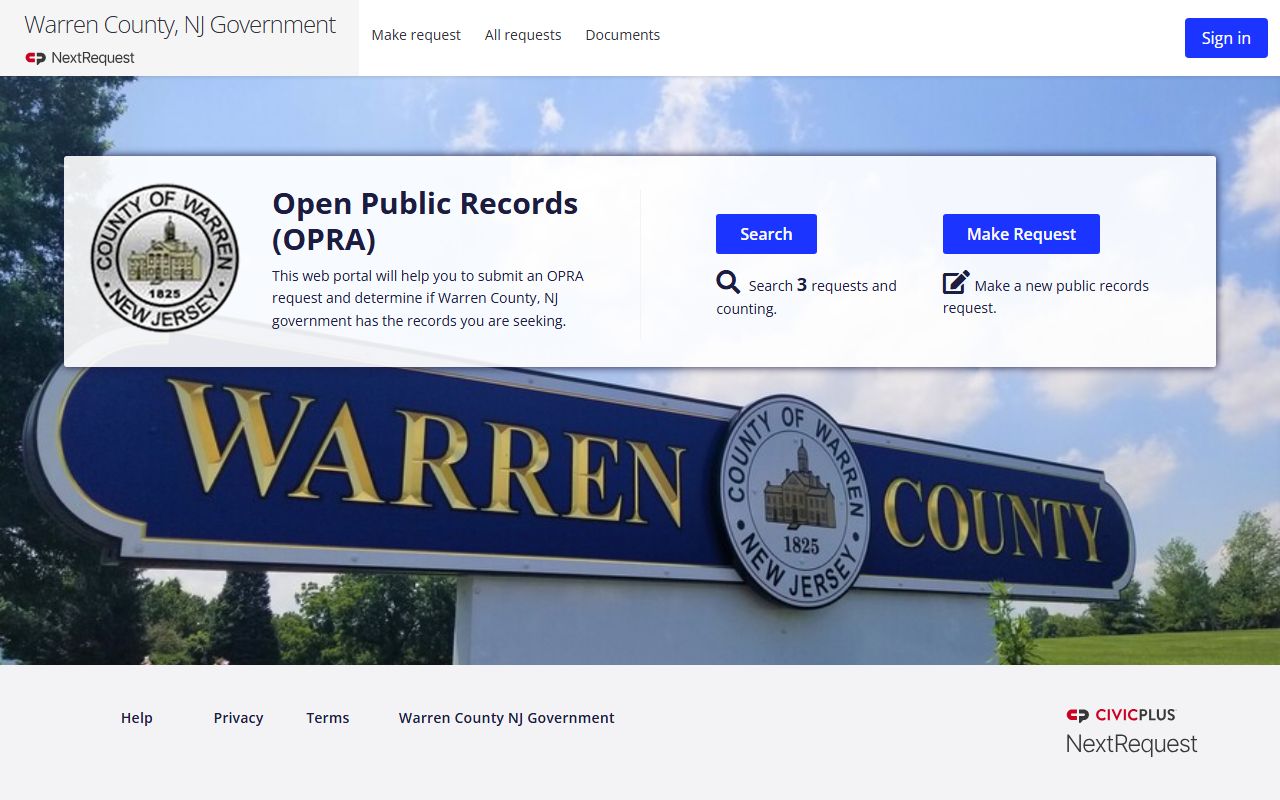
Task: Open the Help footer link
Action: (x=137, y=718)
